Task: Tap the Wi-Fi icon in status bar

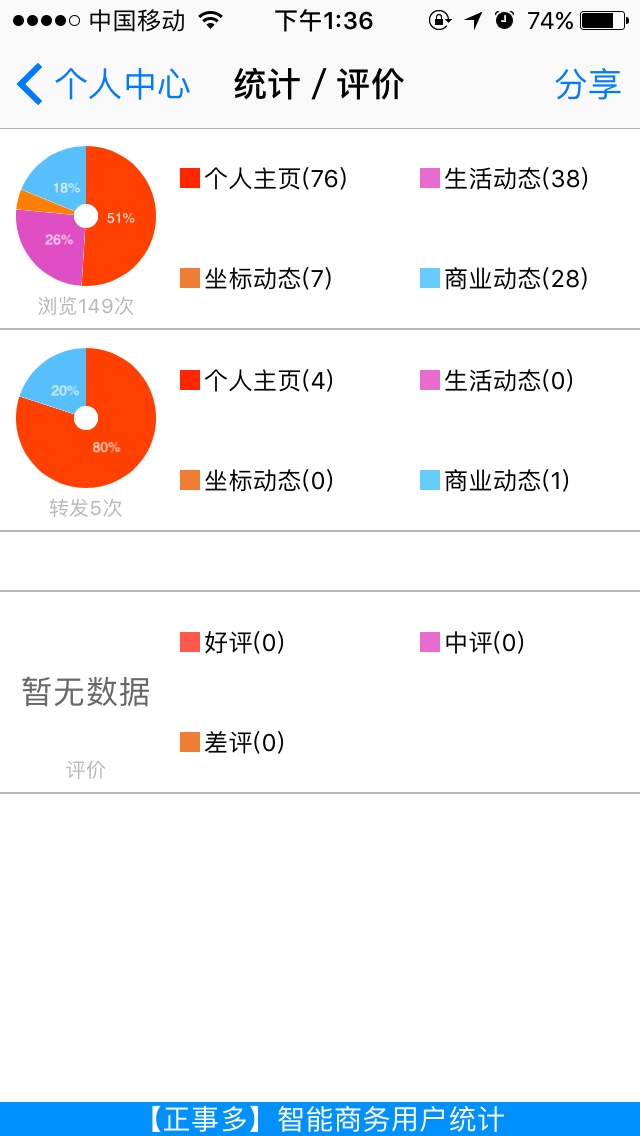Action: pyautogui.click(x=210, y=20)
